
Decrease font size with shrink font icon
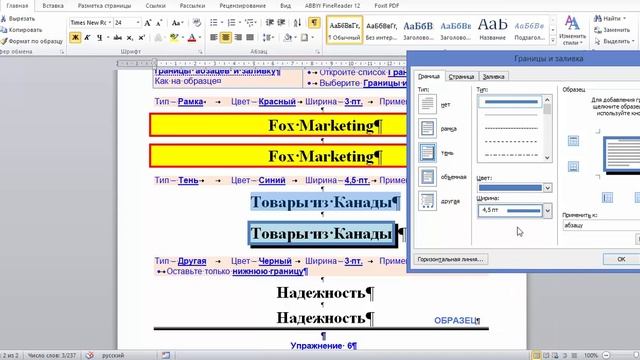(159, 23)
